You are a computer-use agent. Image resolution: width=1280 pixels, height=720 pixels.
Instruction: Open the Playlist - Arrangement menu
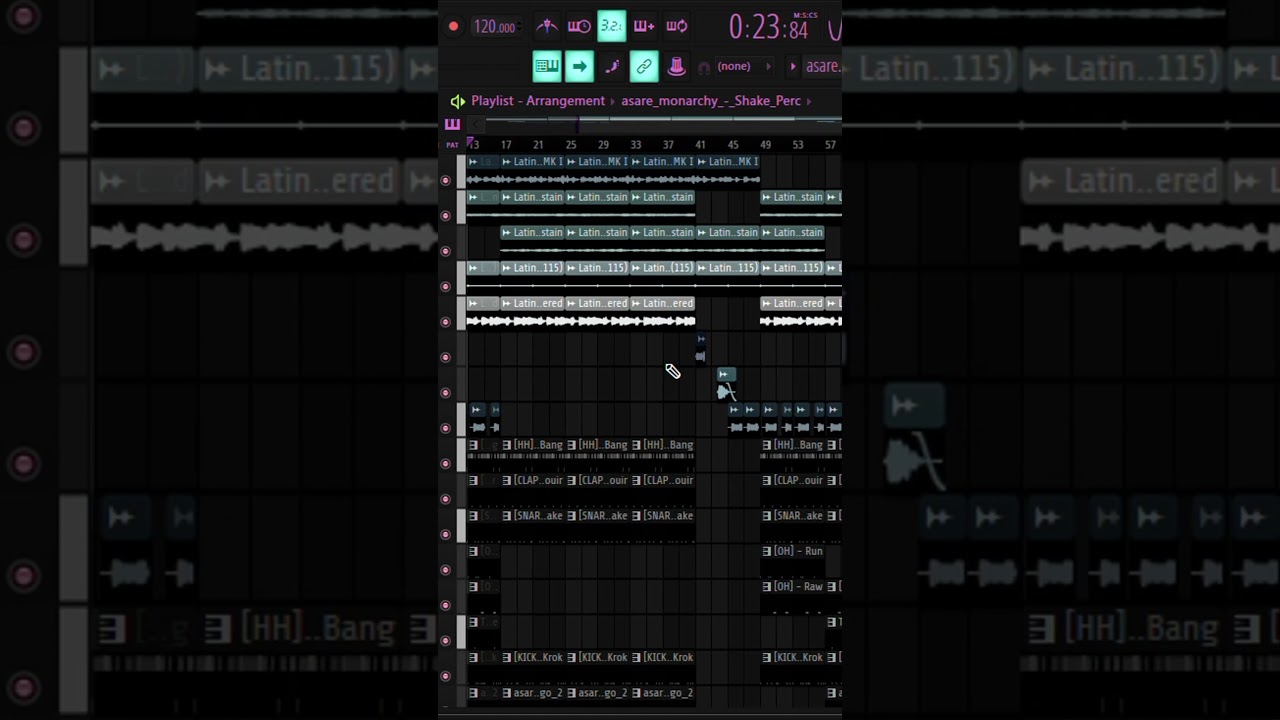coord(538,101)
